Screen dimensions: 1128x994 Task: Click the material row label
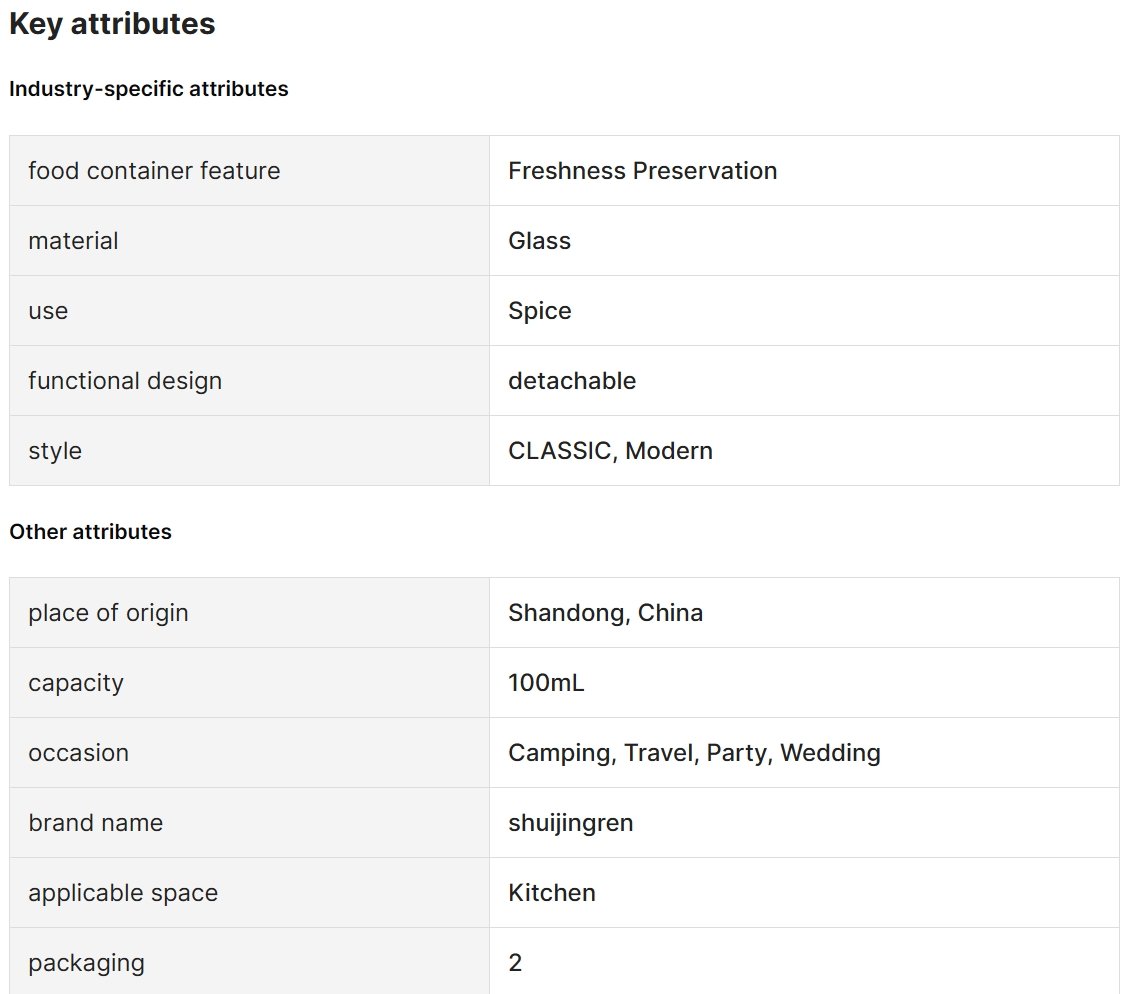(x=73, y=240)
